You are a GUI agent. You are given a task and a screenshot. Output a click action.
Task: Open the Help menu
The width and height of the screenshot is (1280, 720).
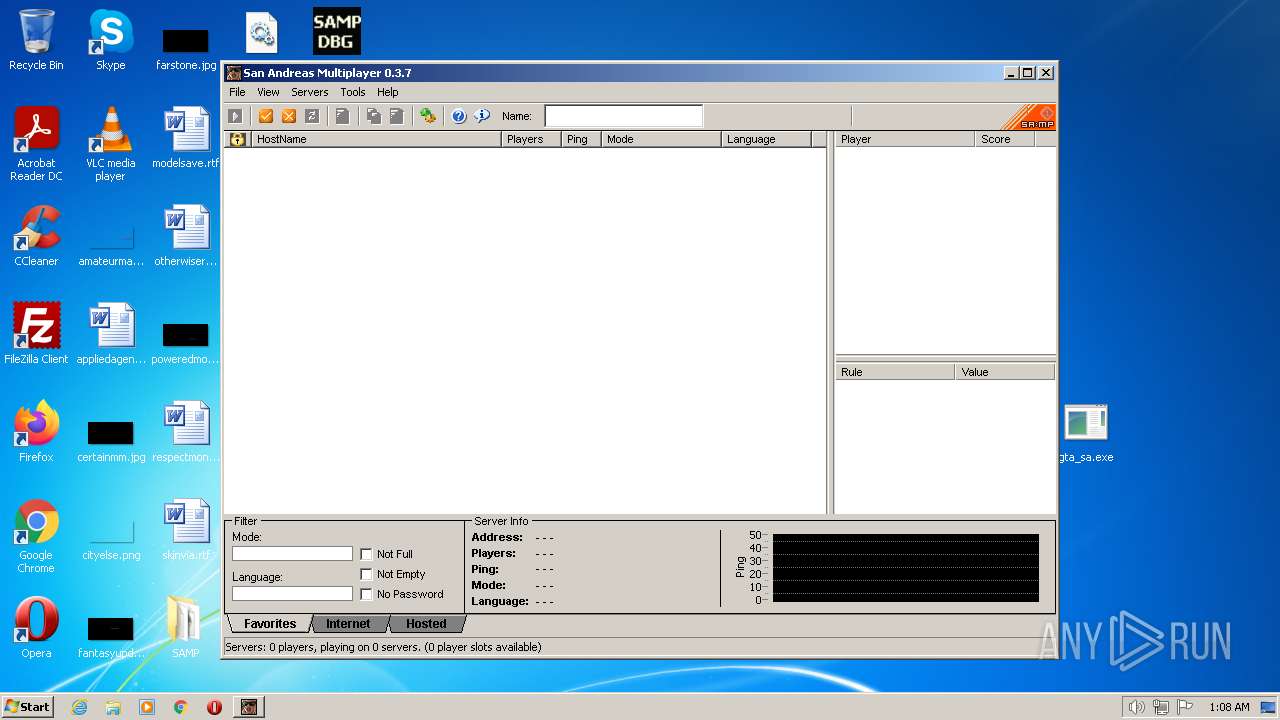pos(388,92)
